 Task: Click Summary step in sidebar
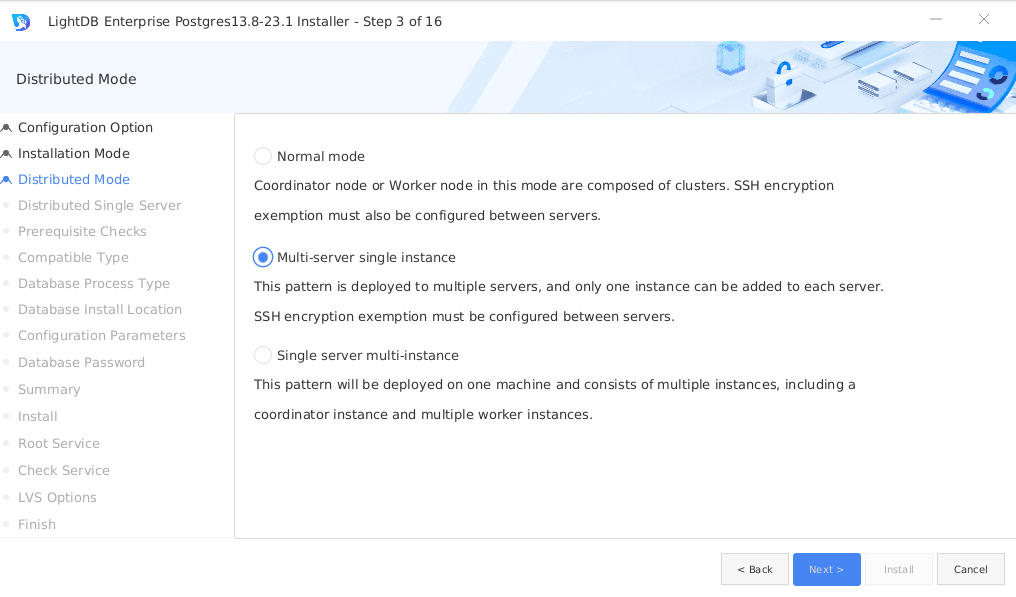(49, 390)
